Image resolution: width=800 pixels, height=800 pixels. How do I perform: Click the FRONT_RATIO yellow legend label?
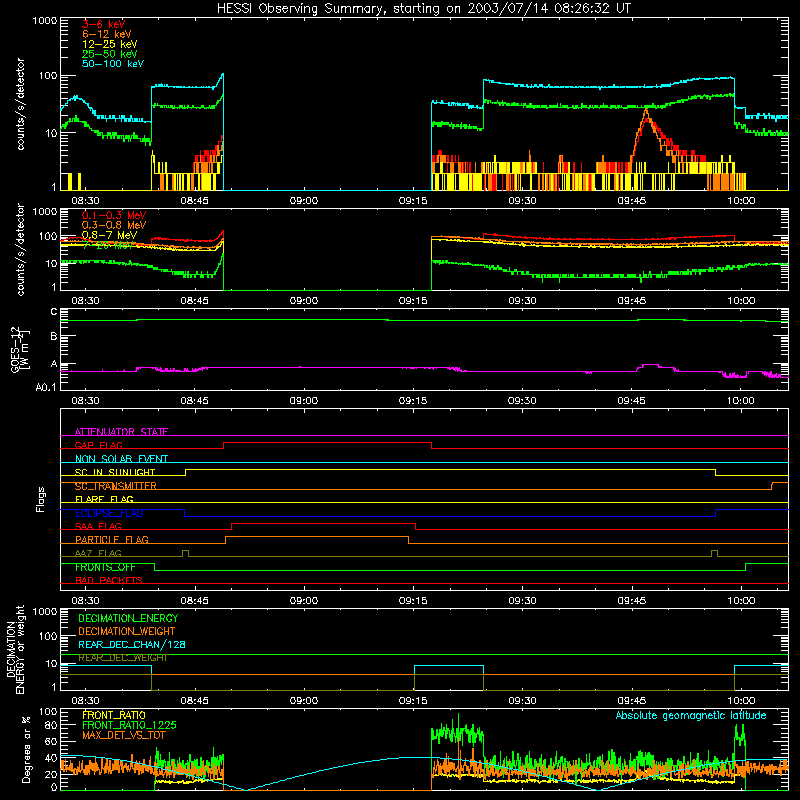(114, 715)
